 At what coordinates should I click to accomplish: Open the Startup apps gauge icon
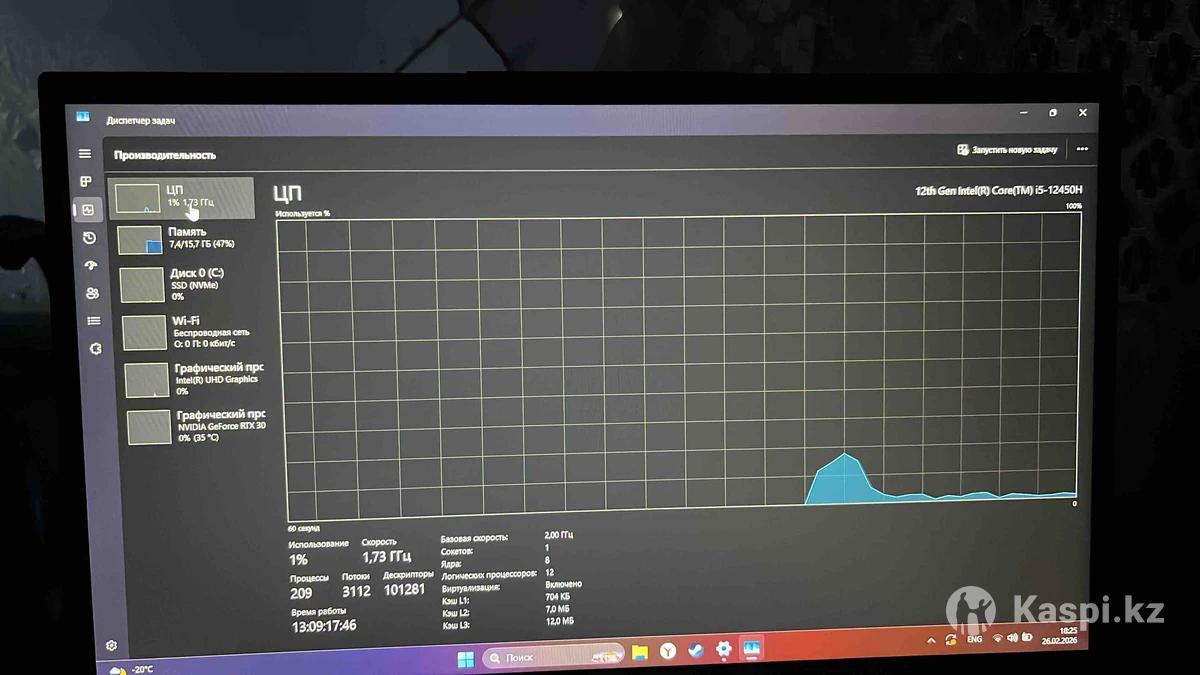[x=91, y=266]
